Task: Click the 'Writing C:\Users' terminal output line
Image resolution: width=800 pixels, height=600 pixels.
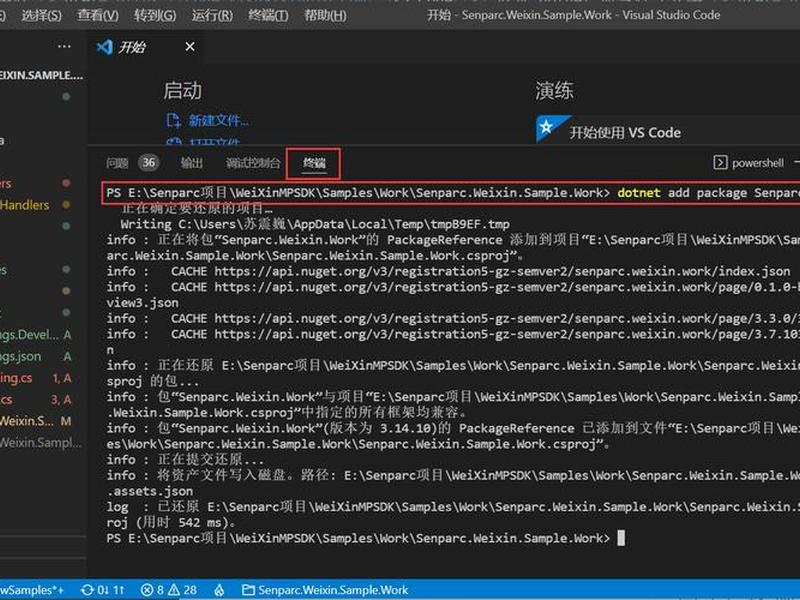Action: click(x=315, y=224)
